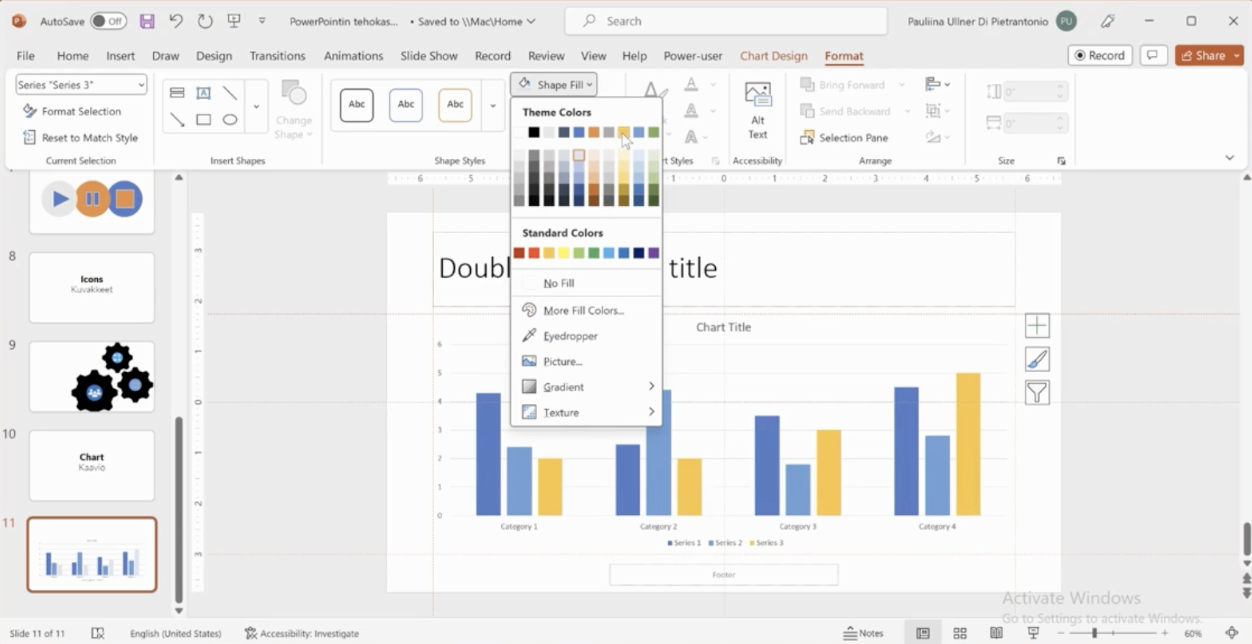1252x644 pixels.
Task: Select the Eyedropper fill option
Action: click(x=570, y=336)
